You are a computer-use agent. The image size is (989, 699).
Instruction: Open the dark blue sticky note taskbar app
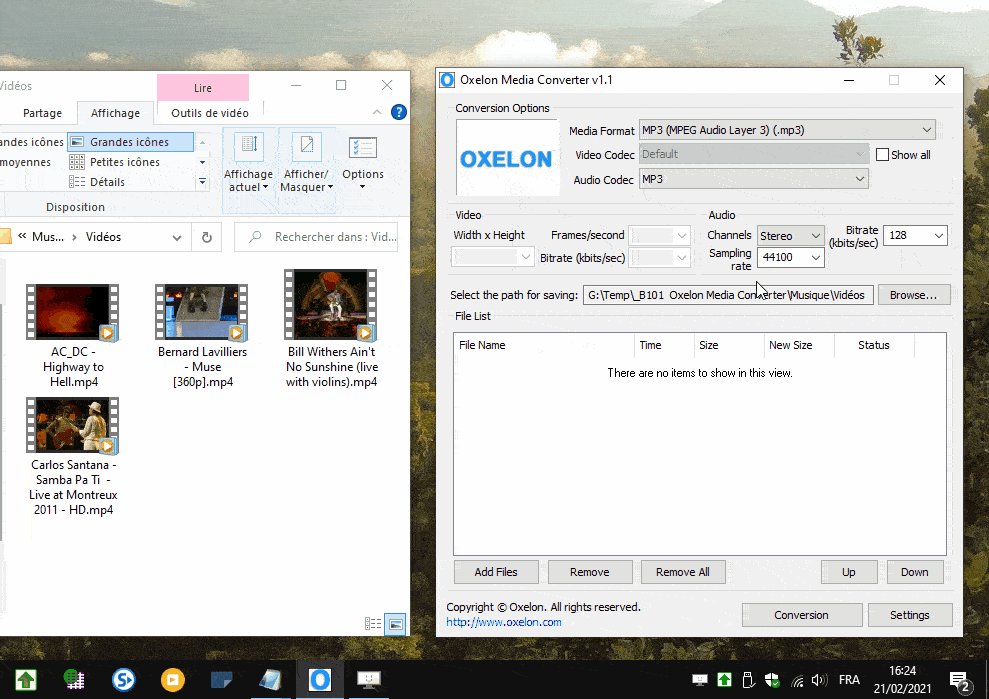221,679
